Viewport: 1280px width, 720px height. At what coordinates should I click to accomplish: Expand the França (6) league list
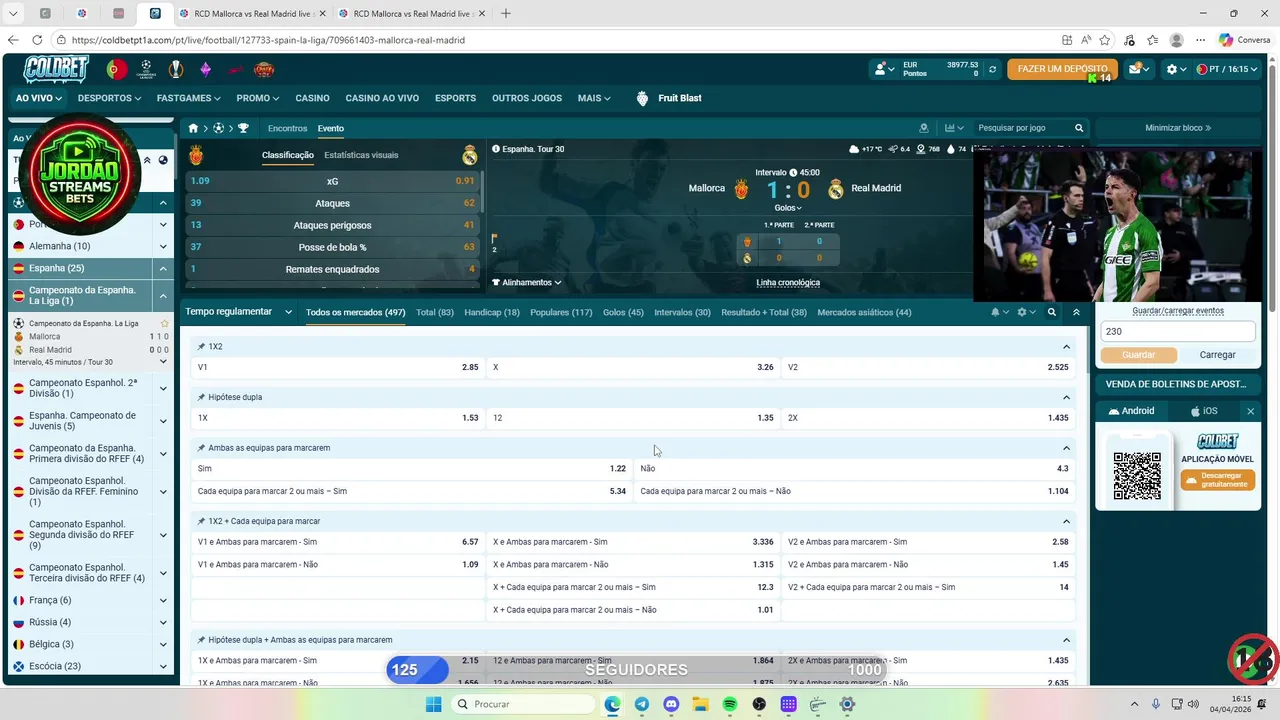click(x=163, y=600)
